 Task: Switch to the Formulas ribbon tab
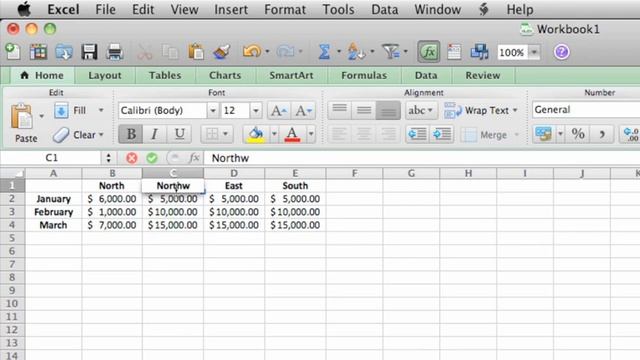coord(364,76)
